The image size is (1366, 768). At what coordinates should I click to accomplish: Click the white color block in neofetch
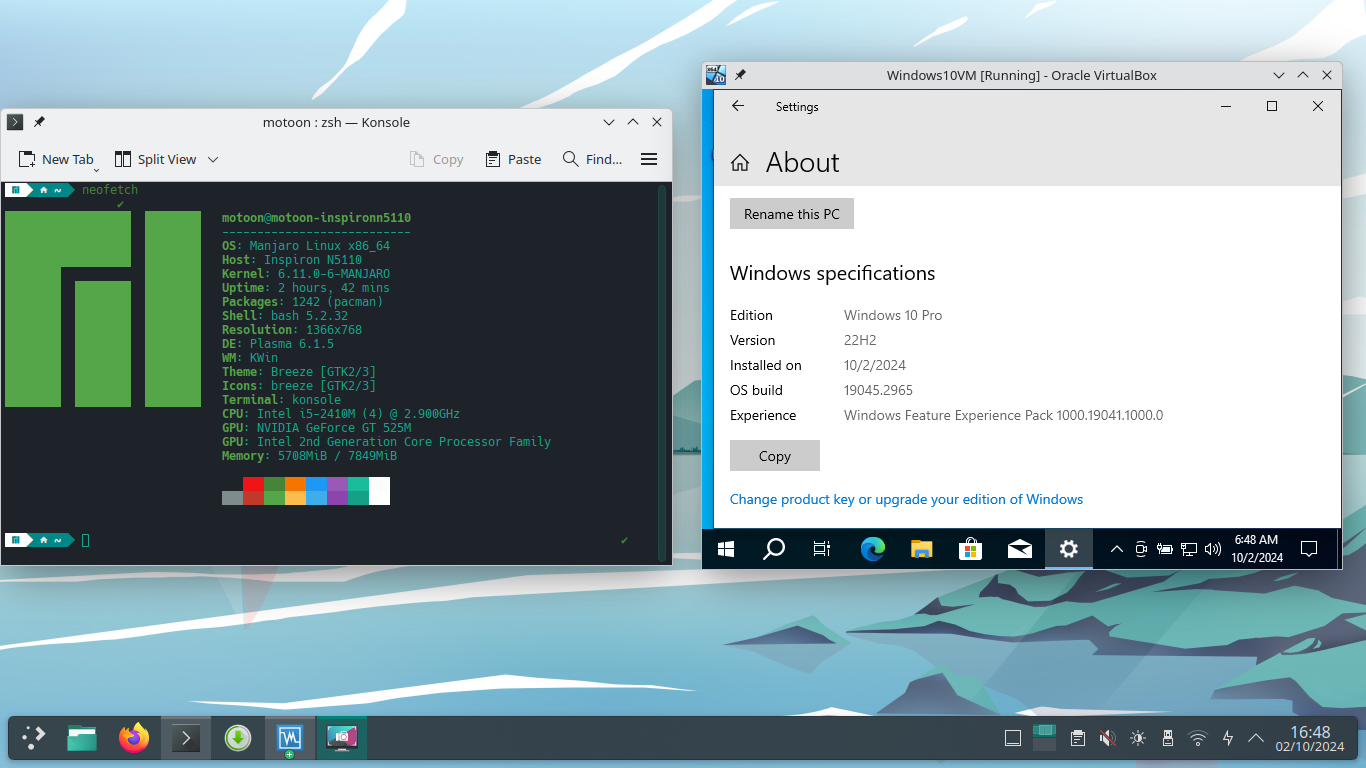(x=379, y=491)
